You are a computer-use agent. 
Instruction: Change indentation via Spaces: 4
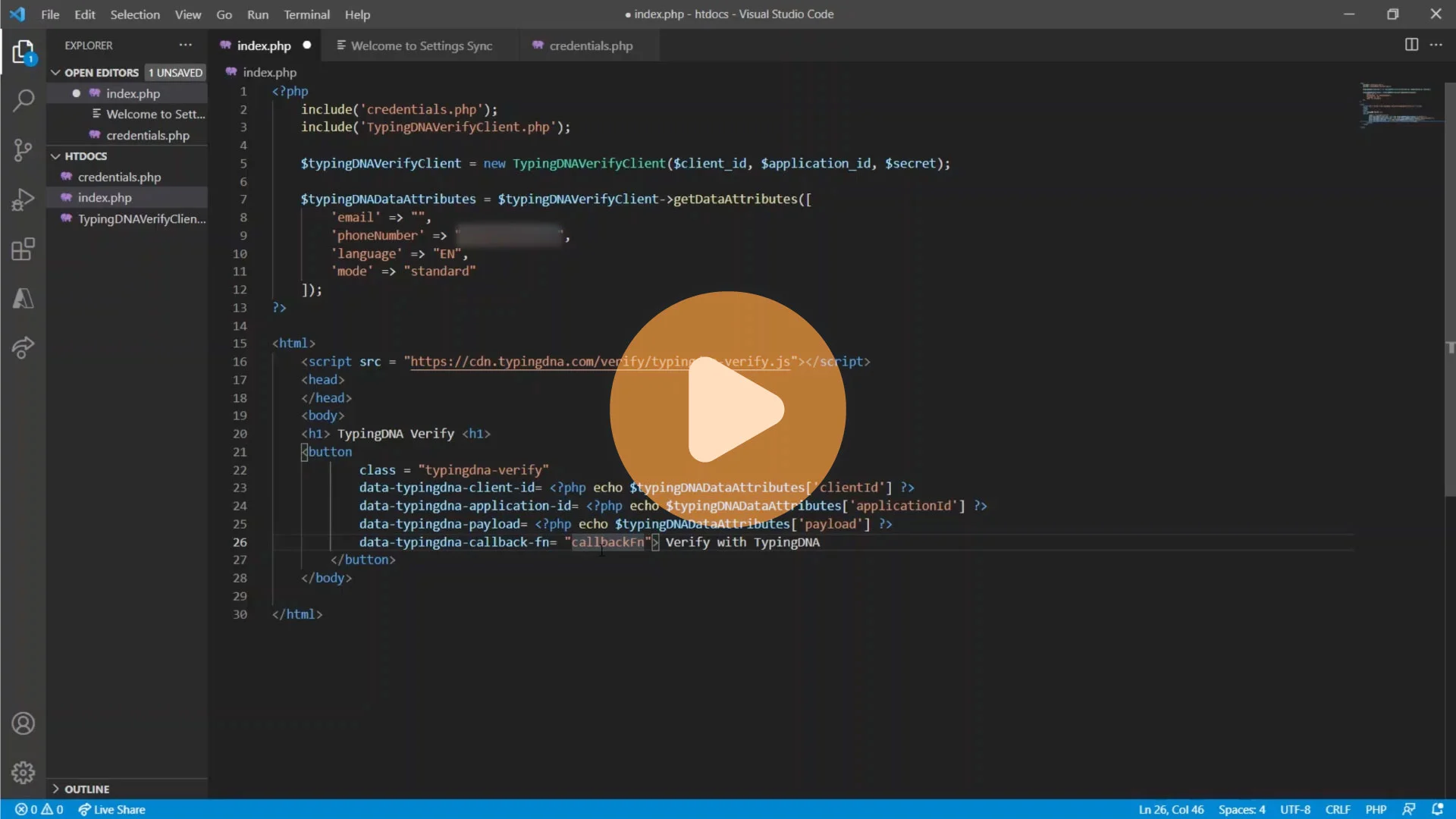(x=1241, y=809)
